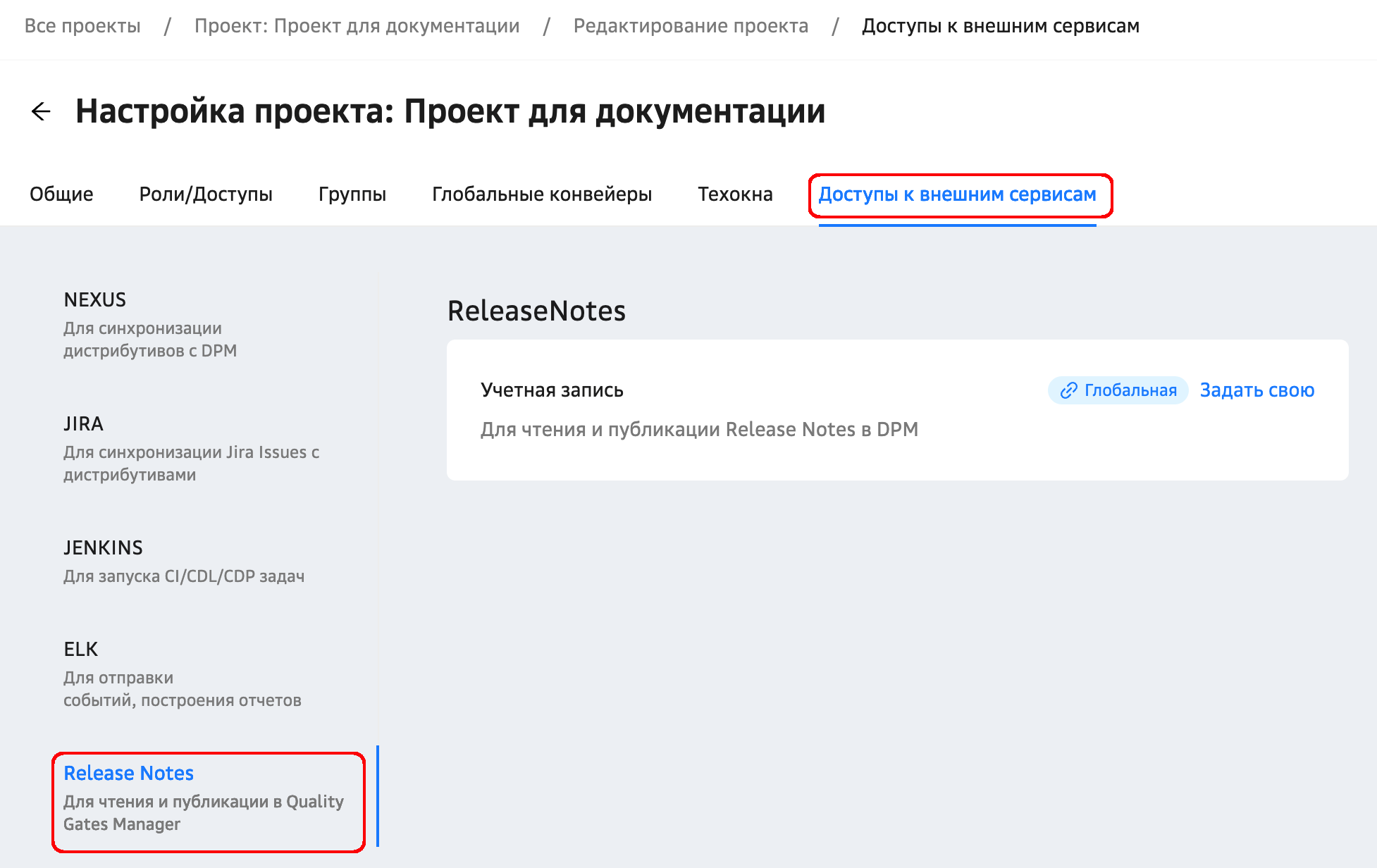The image size is (1377, 868).
Task: Go to Редактирование проекта breadcrumb
Action: point(691,26)
